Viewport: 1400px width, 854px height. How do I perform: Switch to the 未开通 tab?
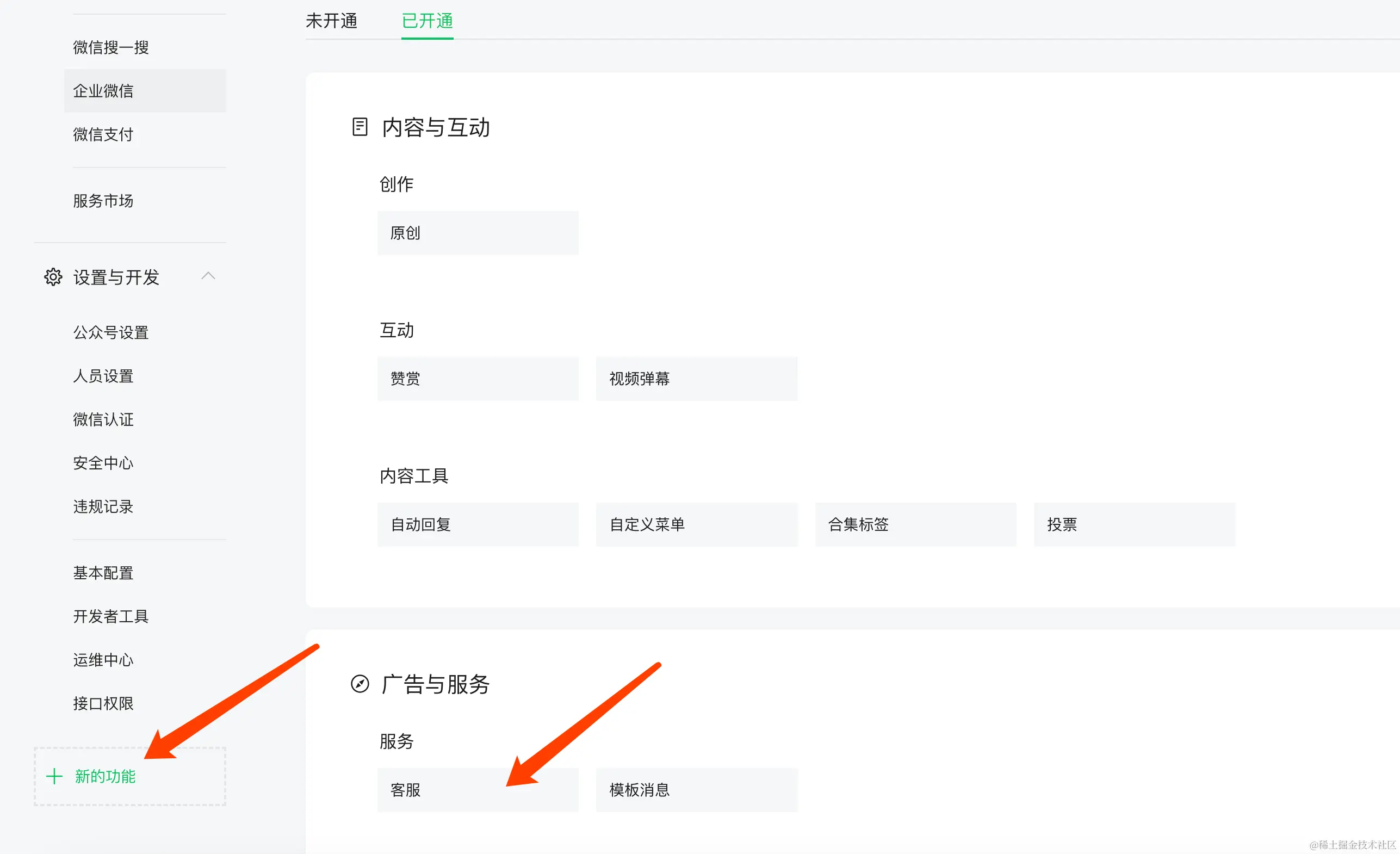tap(331, 21)
